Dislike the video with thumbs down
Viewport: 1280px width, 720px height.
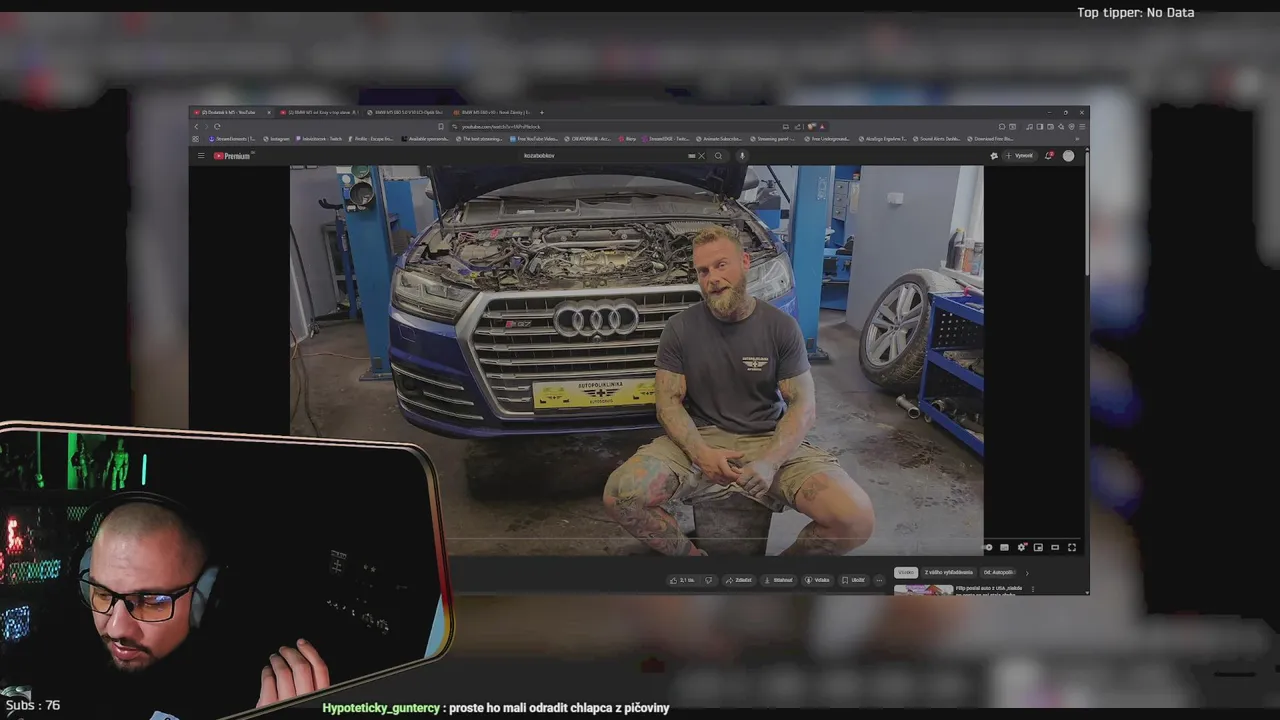(709, 580)
